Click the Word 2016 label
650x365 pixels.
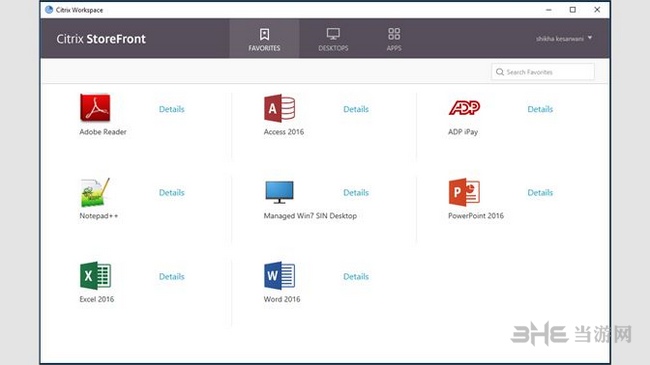[x=282, y=299]
